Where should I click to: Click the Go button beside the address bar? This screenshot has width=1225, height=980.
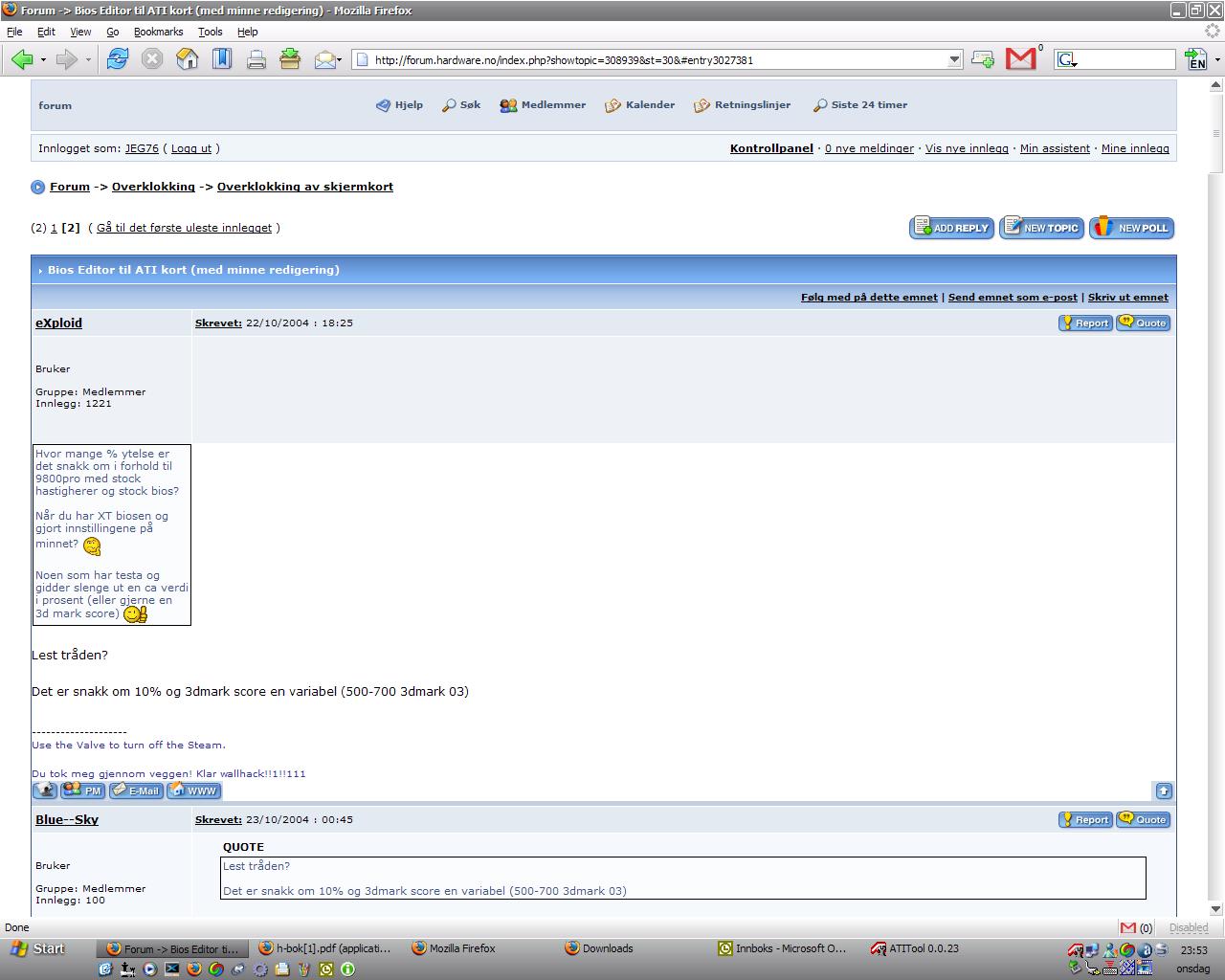tap(982, 59)
